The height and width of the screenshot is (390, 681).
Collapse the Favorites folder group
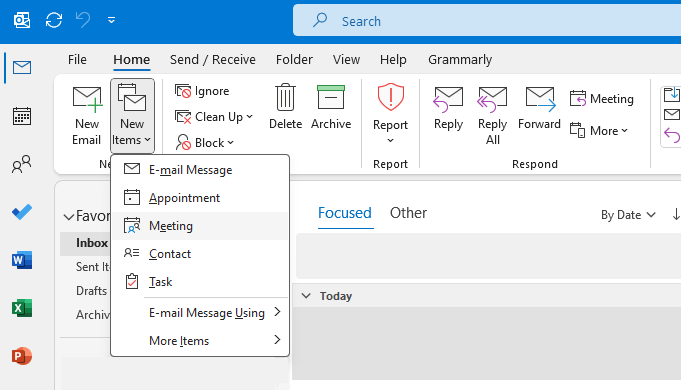pos(69,216)
